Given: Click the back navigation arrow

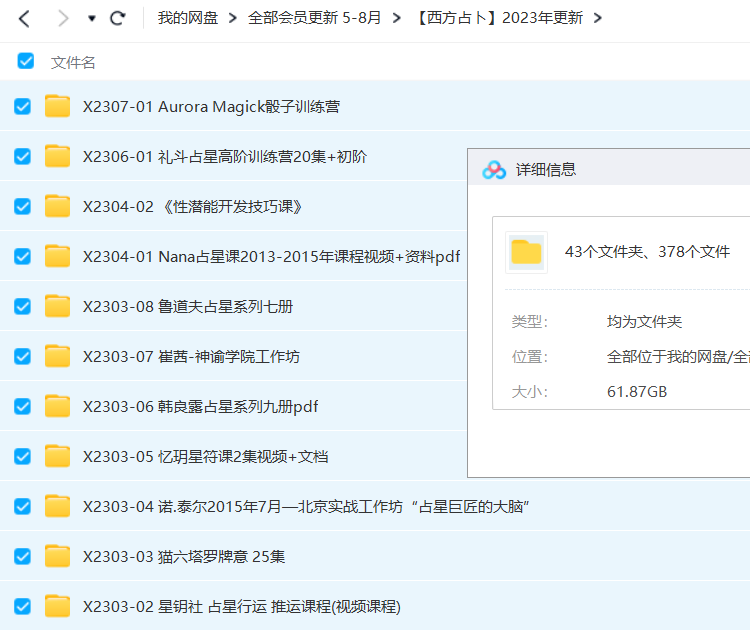Looking at the screenshot, I should tap(25, 18).
